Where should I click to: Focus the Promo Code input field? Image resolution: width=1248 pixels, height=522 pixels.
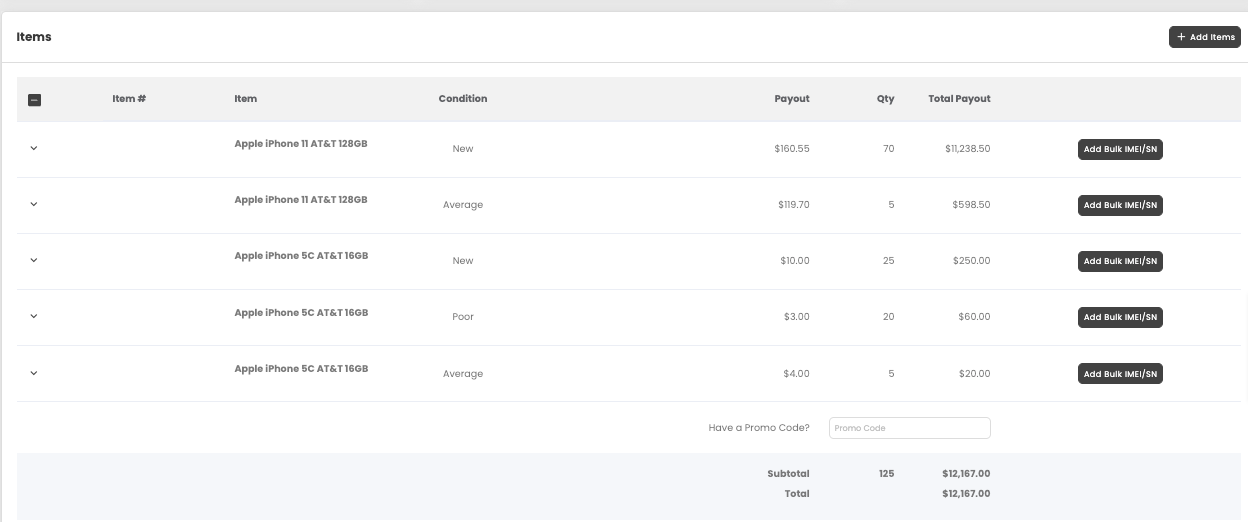click(910, 428)
